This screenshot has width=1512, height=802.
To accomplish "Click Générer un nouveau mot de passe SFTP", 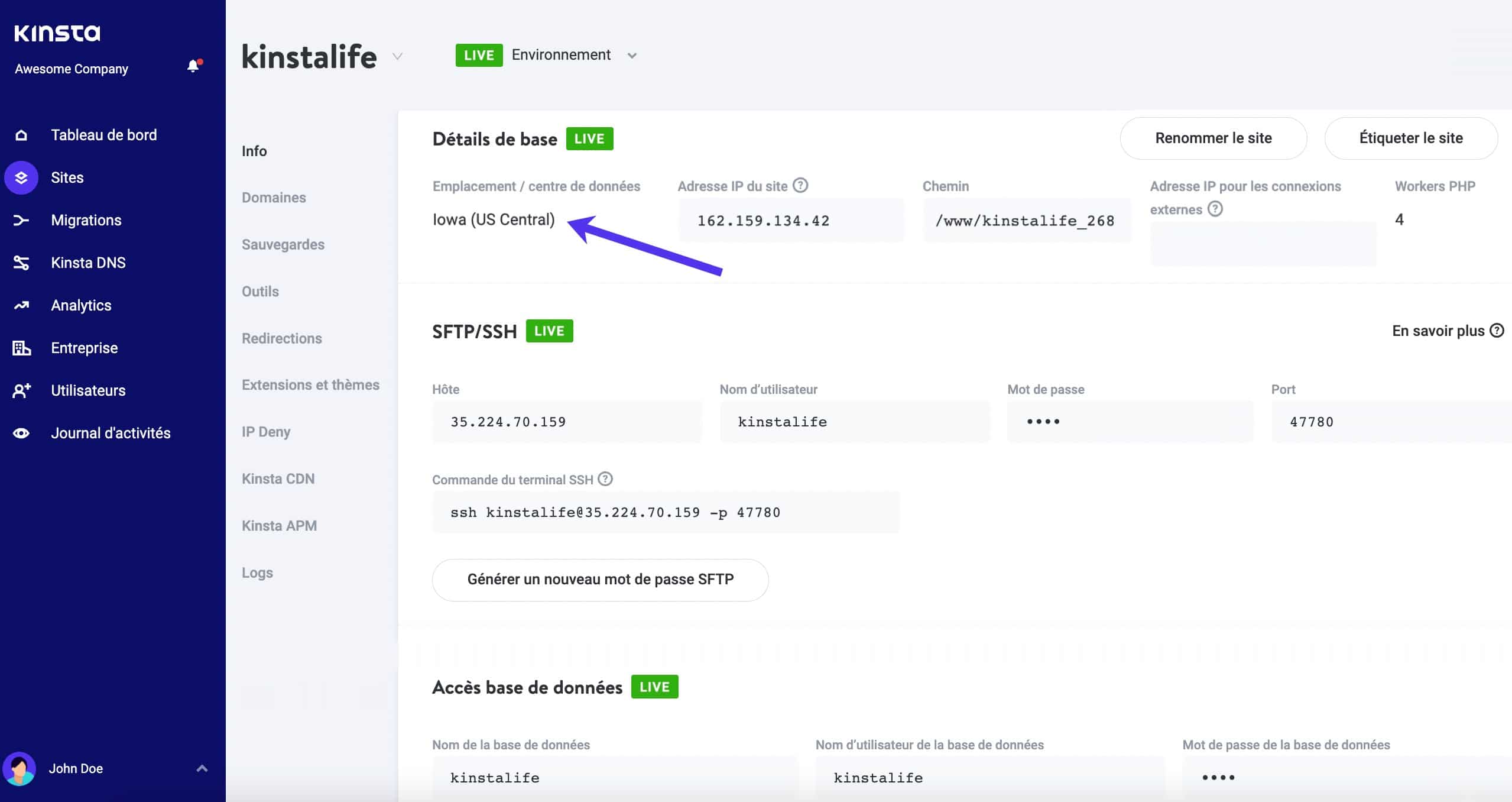I will click(599, 580).
